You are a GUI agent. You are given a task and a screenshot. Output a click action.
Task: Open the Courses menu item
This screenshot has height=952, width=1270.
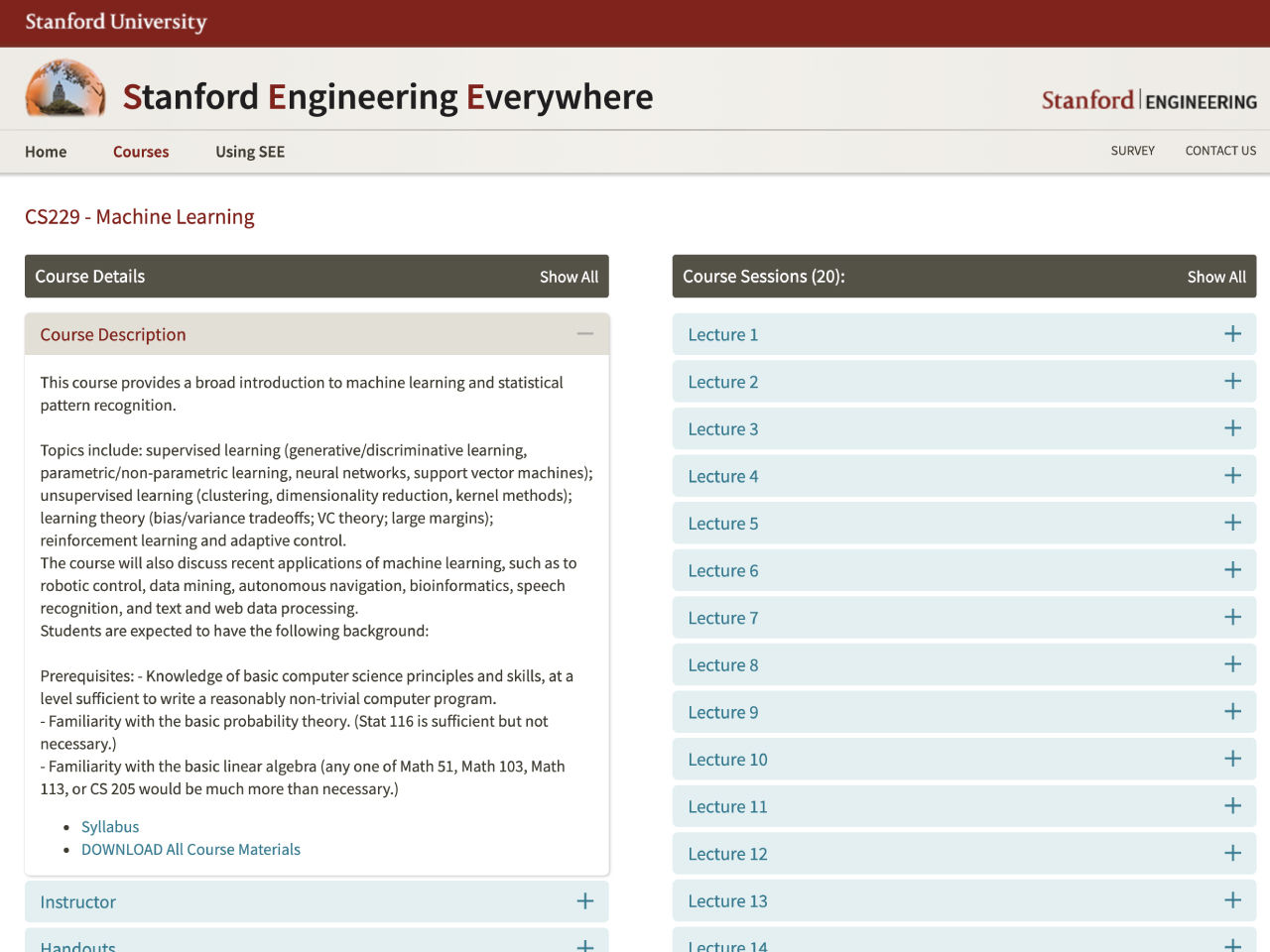pyautogui.click(x=141, y=152)
